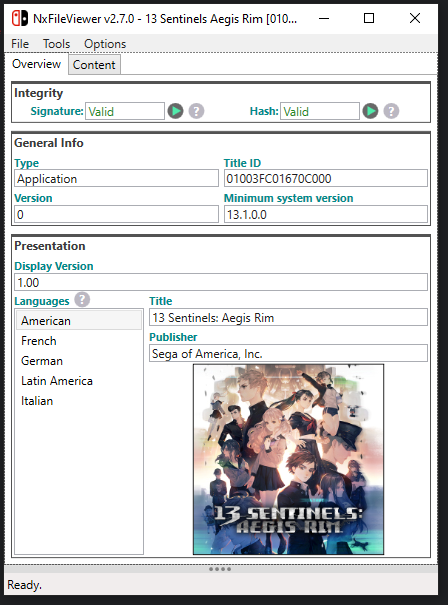Open the Hash help question mark

(x=391, y=111)
